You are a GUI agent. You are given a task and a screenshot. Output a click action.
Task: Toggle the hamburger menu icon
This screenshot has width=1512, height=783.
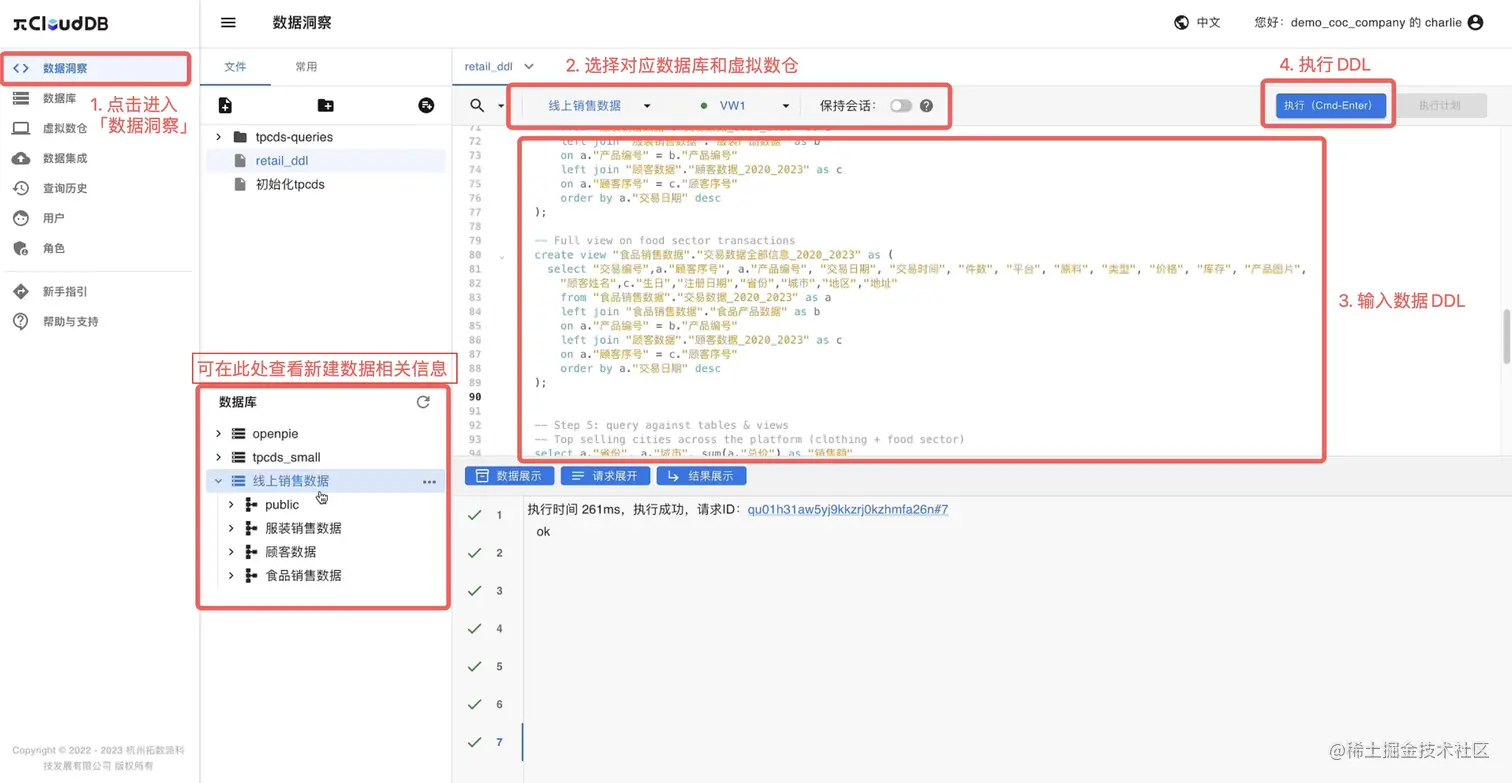[x=228, y=22]
